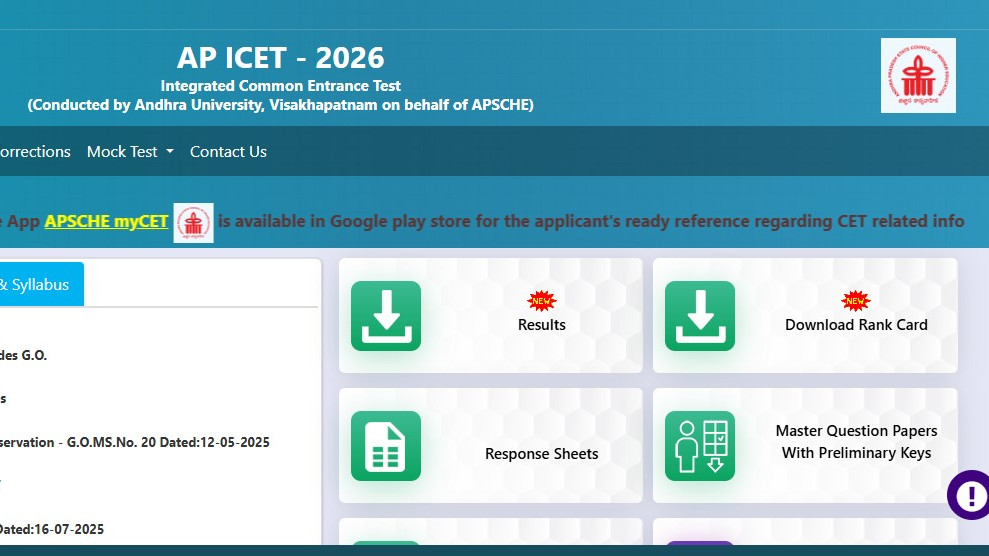Click the NEW badge above Results
The width and height of the screenshot is (989, 556).
(541, 301)
